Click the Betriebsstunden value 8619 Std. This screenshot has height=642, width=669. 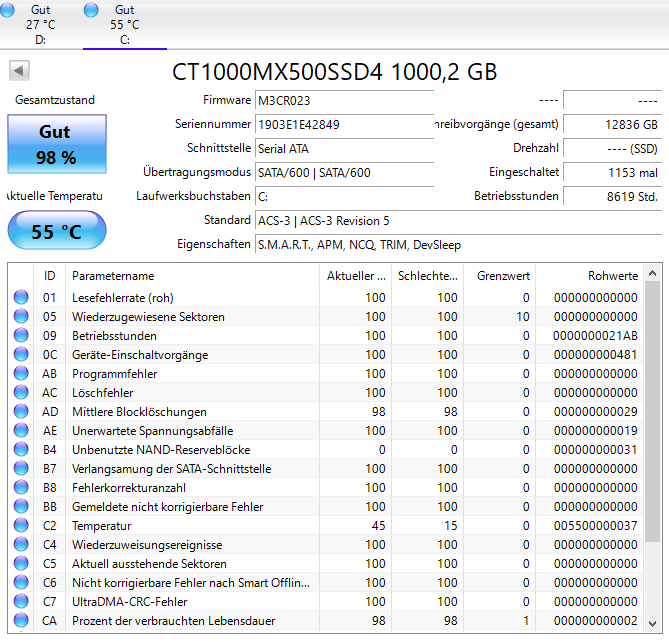(612, 197)
